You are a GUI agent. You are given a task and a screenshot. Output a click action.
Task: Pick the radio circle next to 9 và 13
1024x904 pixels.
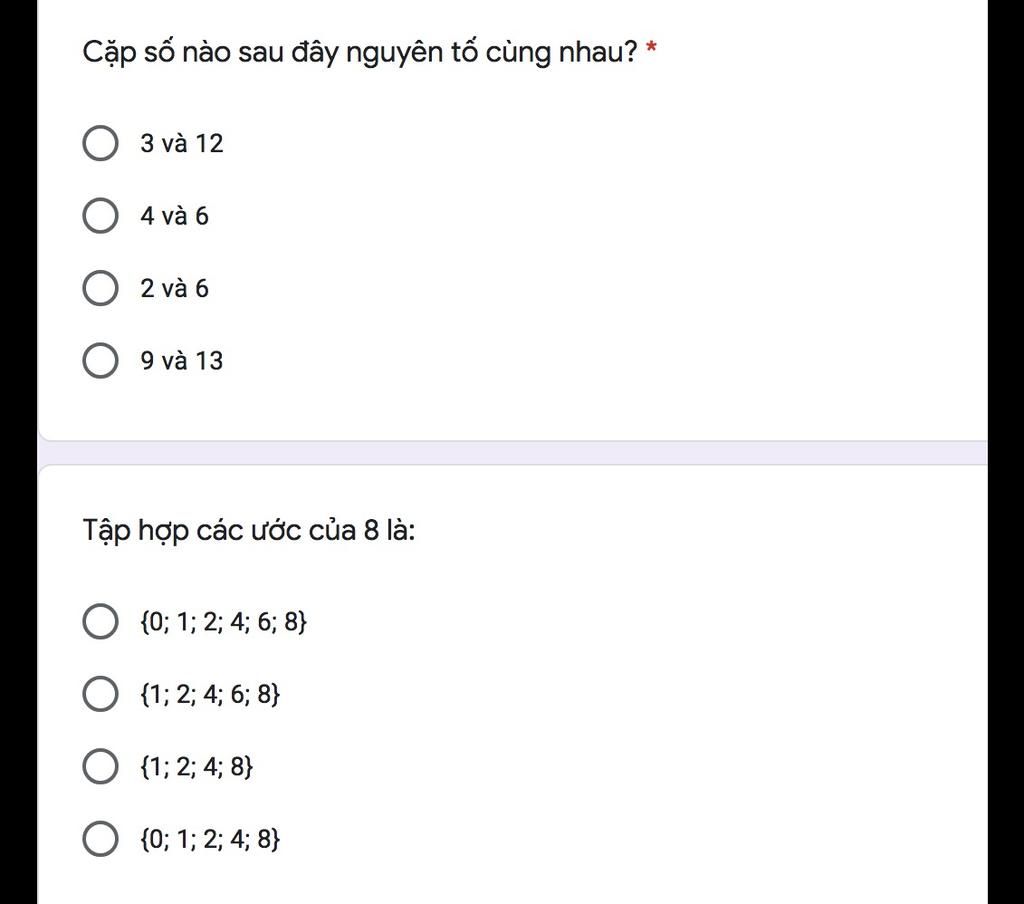pyautogui.click(x=99, y=361)
